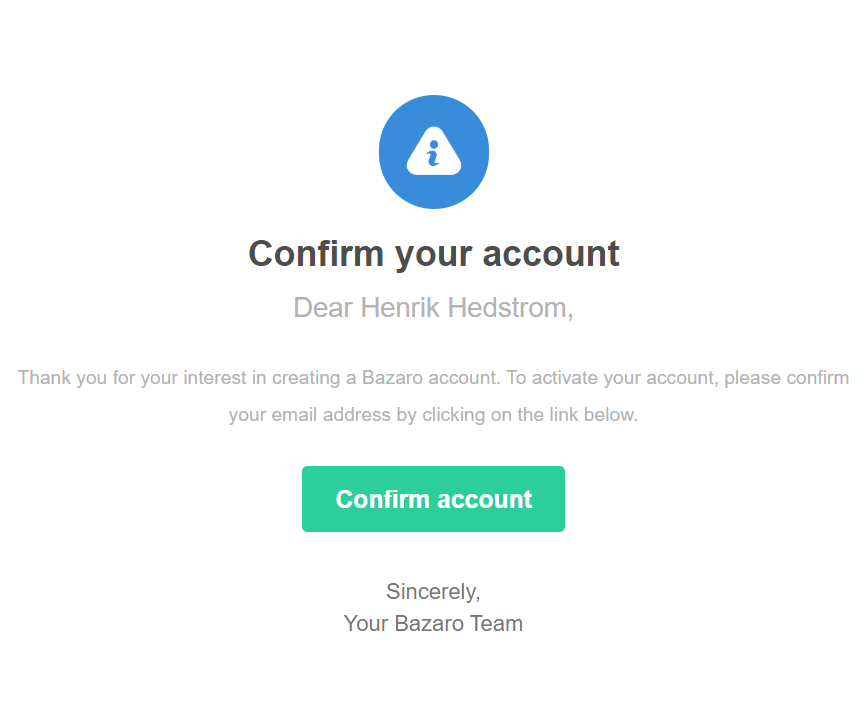The image size is (868, 711).
Task: Click the "Your Bazaro Team" signature
Action: pos(433,624)
